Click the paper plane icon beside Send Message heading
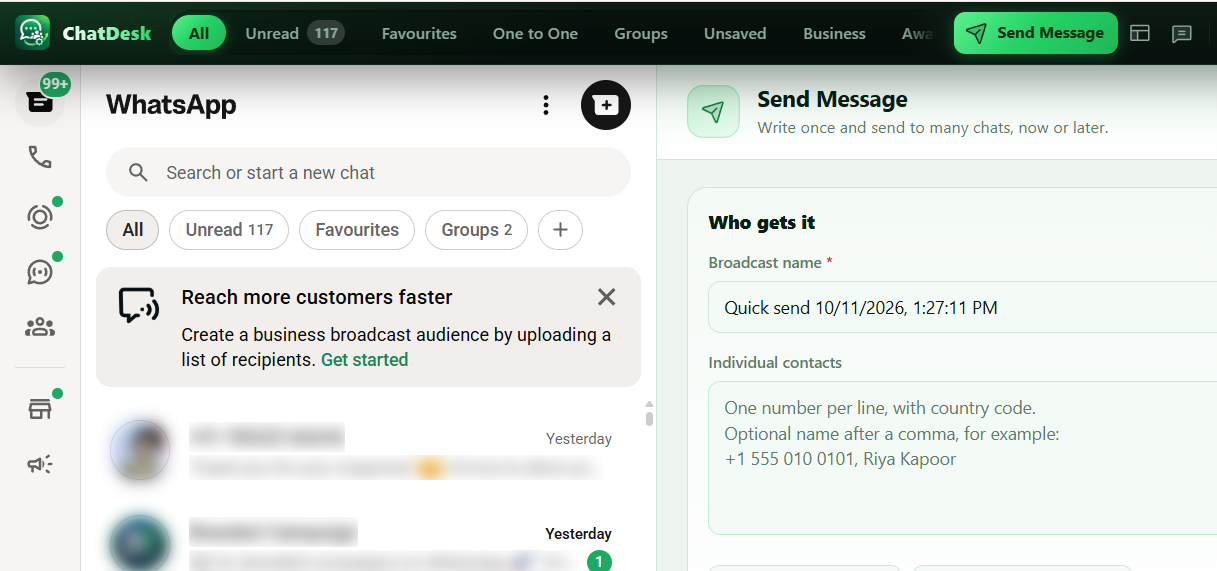 [713, 111]
